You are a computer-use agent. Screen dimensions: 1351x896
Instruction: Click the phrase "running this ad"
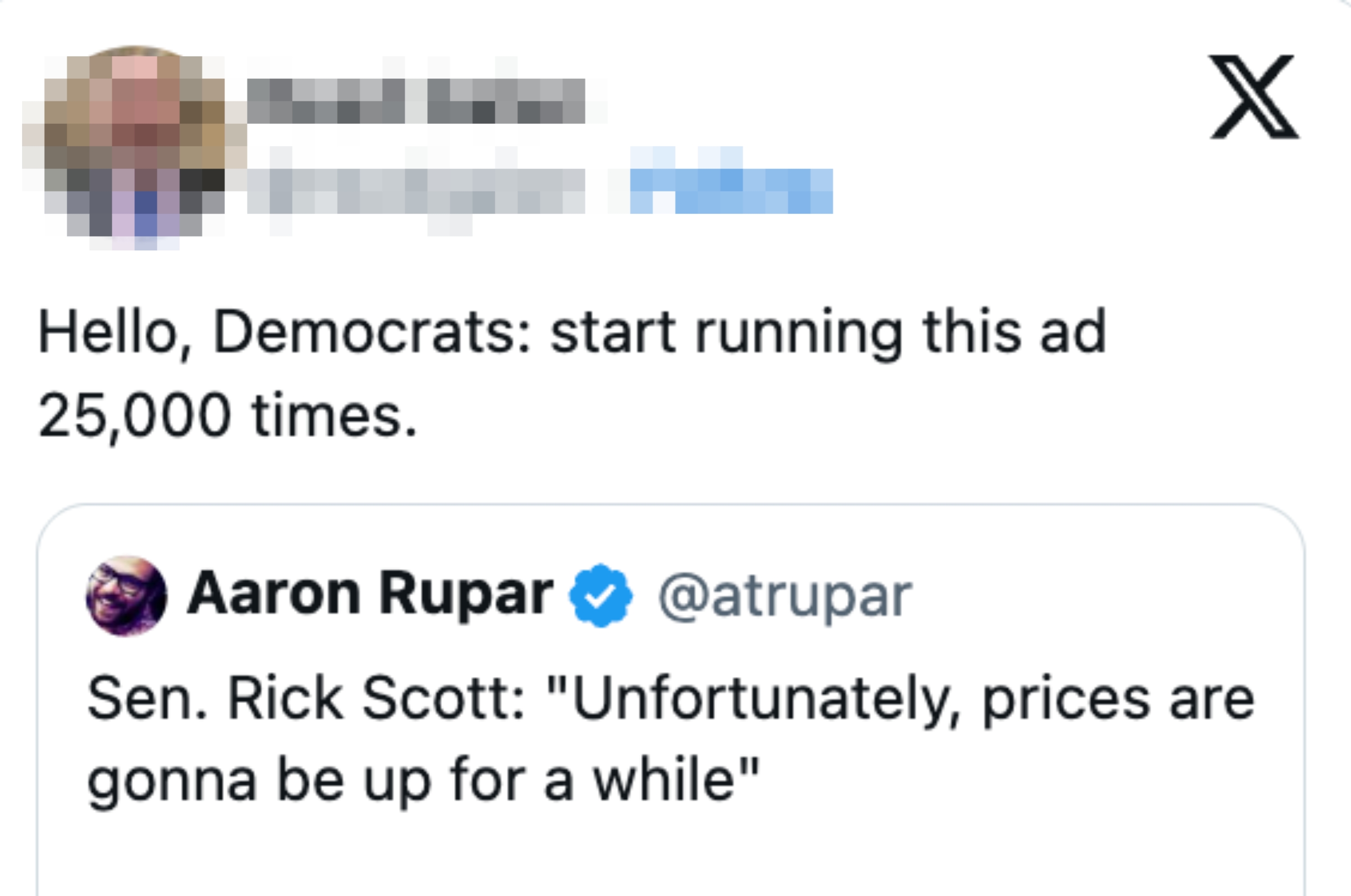click(900, 332)
